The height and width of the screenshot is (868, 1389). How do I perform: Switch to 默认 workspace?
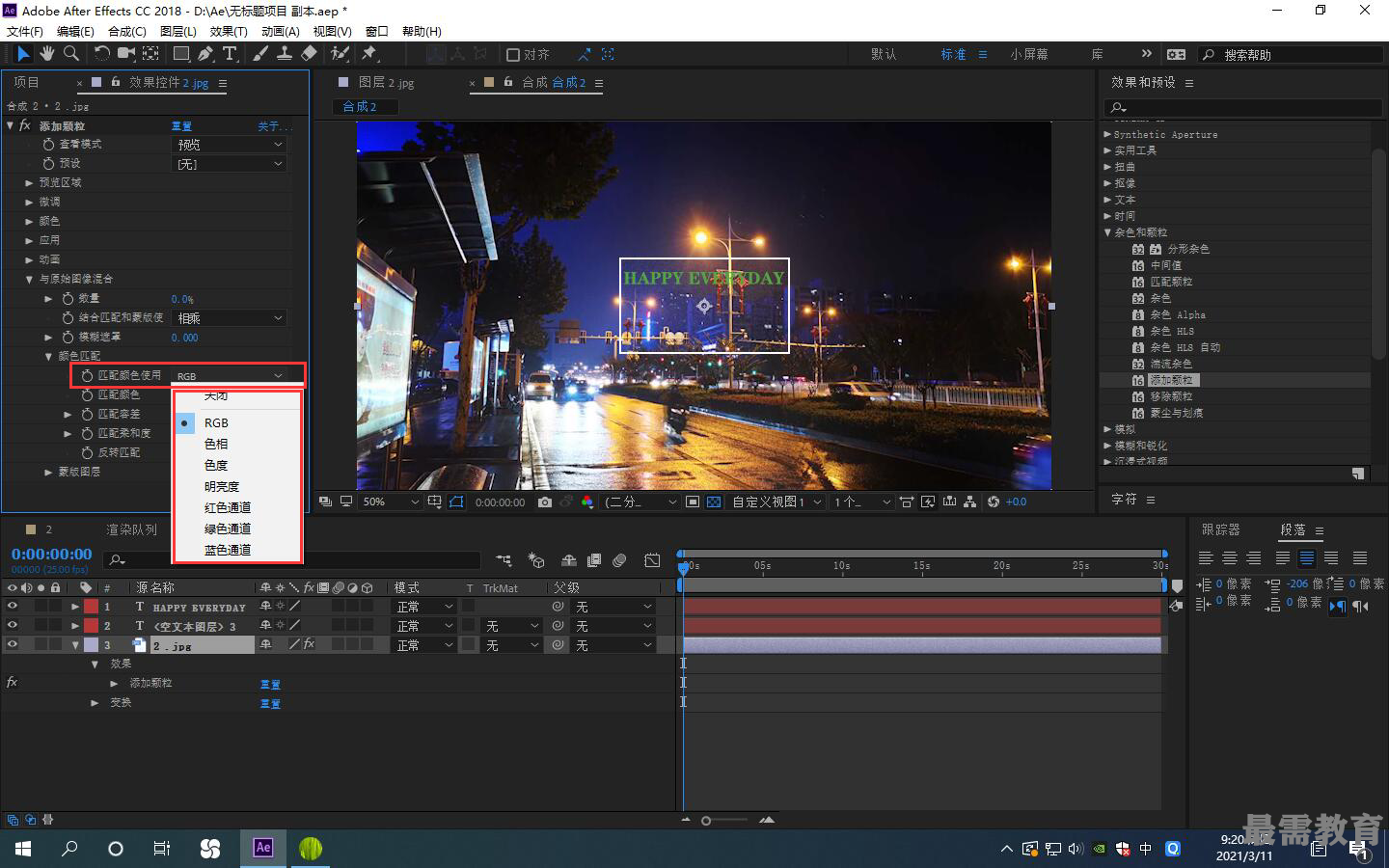pos(884,55)
